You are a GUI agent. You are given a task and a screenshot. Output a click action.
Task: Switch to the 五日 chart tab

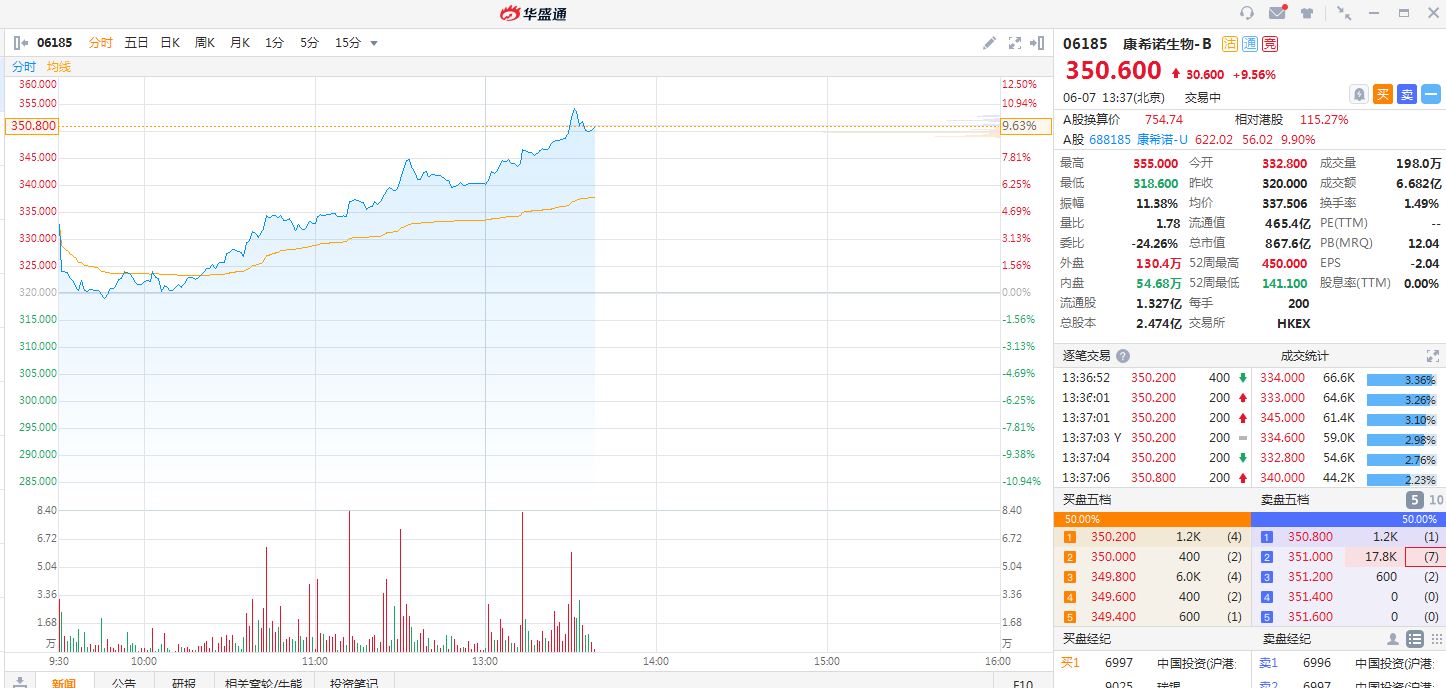coord(136,43)
